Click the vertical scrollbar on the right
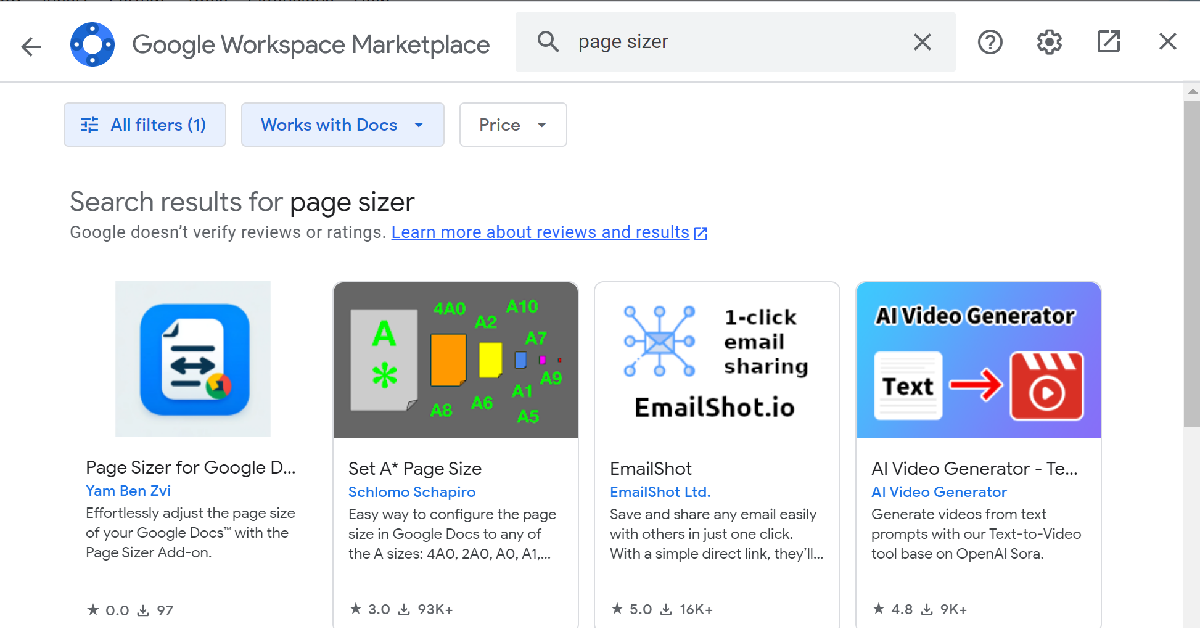 tap(1190, 260)
